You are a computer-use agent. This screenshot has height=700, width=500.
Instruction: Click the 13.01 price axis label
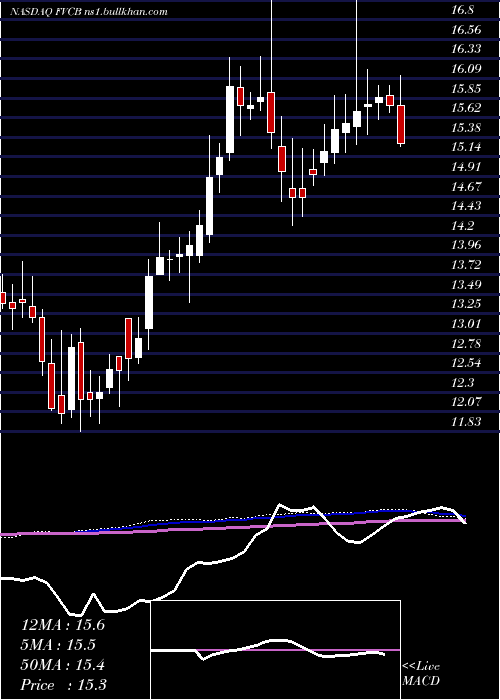coord(466,323)
